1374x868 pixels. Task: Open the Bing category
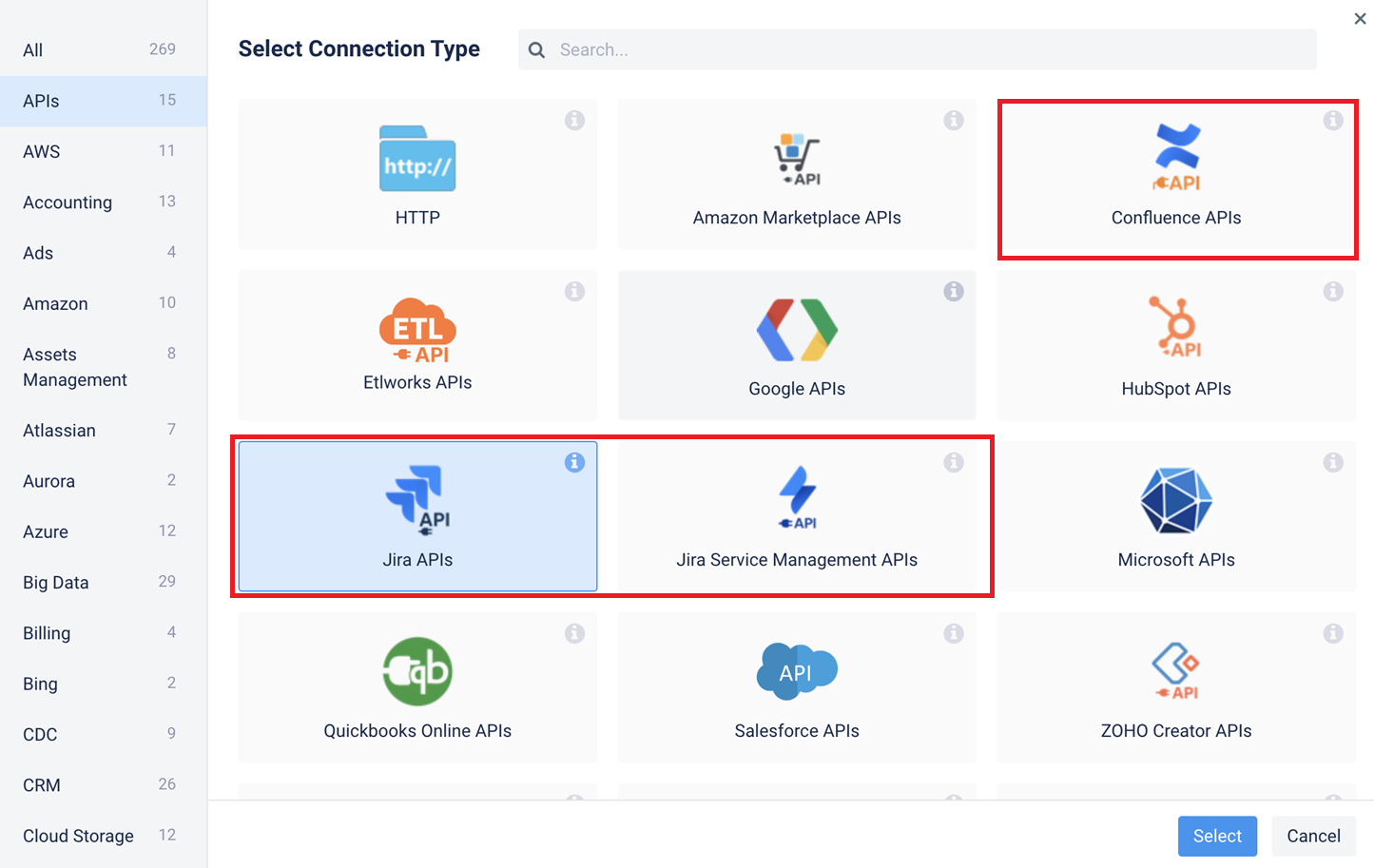tap(103, 684)
